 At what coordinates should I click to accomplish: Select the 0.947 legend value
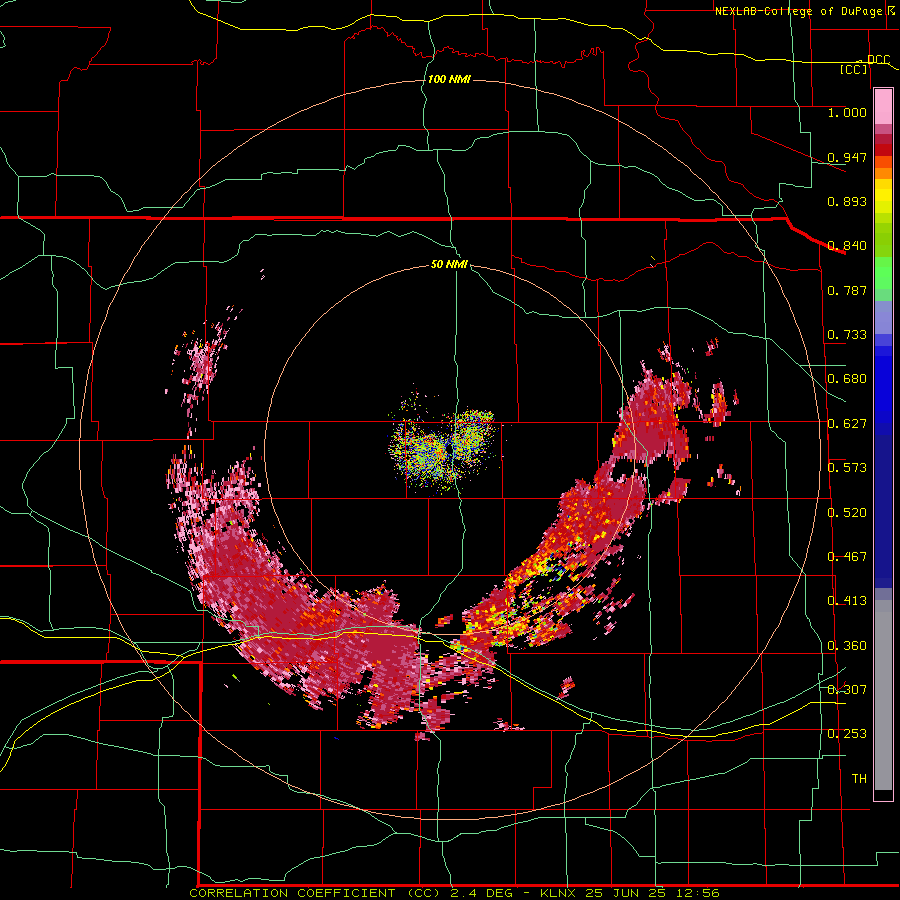point(847,157)
